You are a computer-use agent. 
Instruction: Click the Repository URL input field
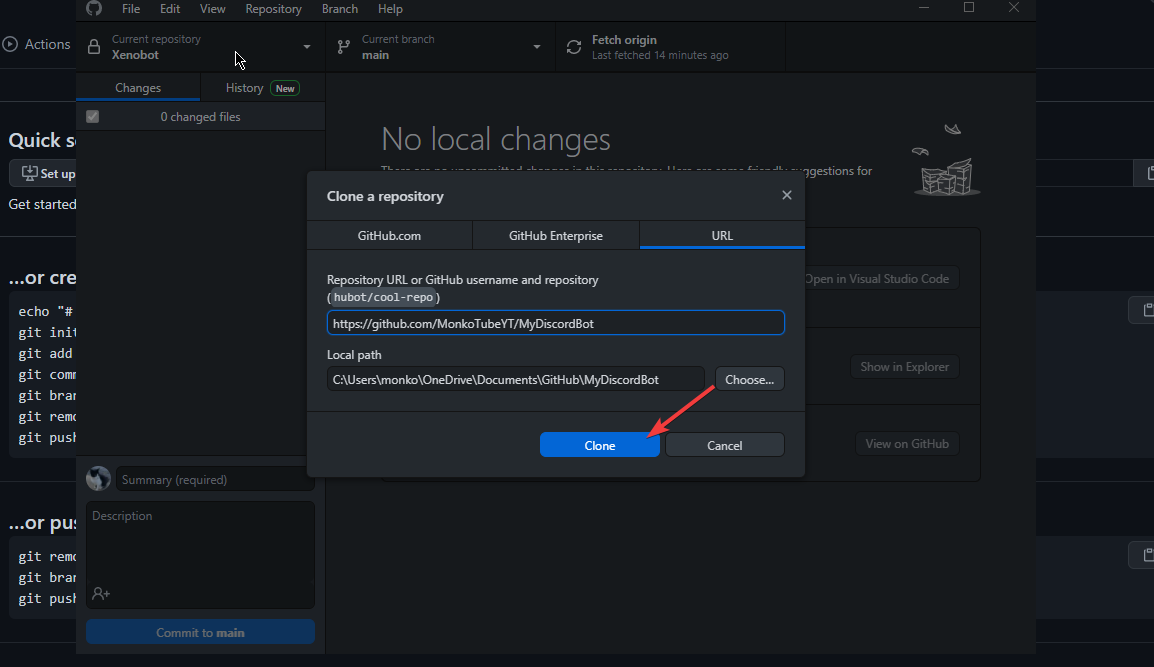coord(555,323)
